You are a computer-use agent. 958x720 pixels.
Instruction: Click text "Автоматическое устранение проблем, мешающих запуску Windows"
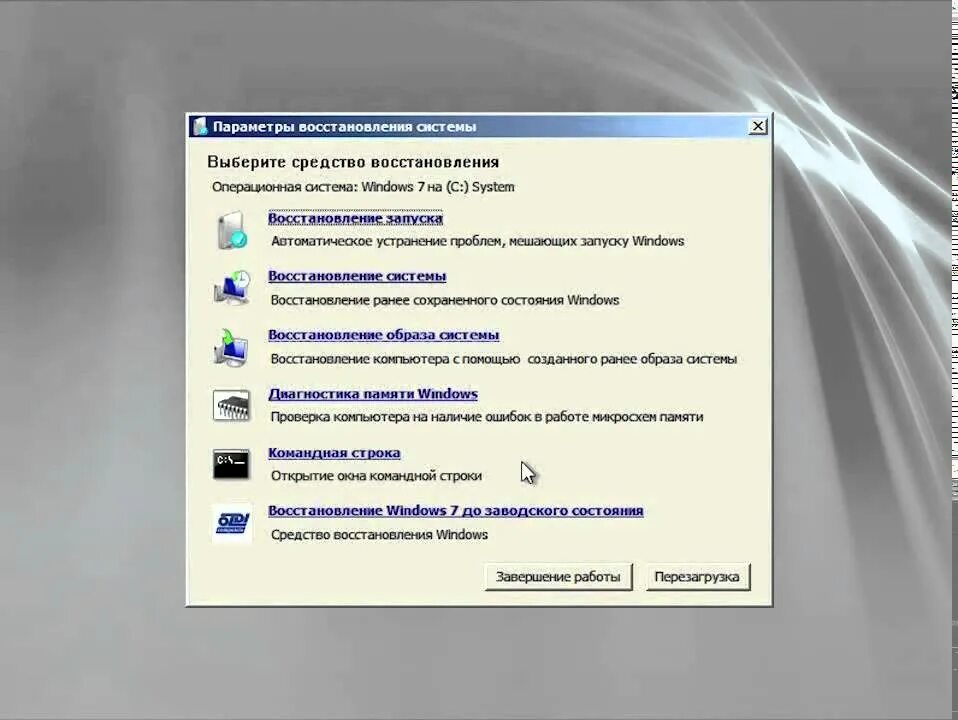(x=477, y=241)
